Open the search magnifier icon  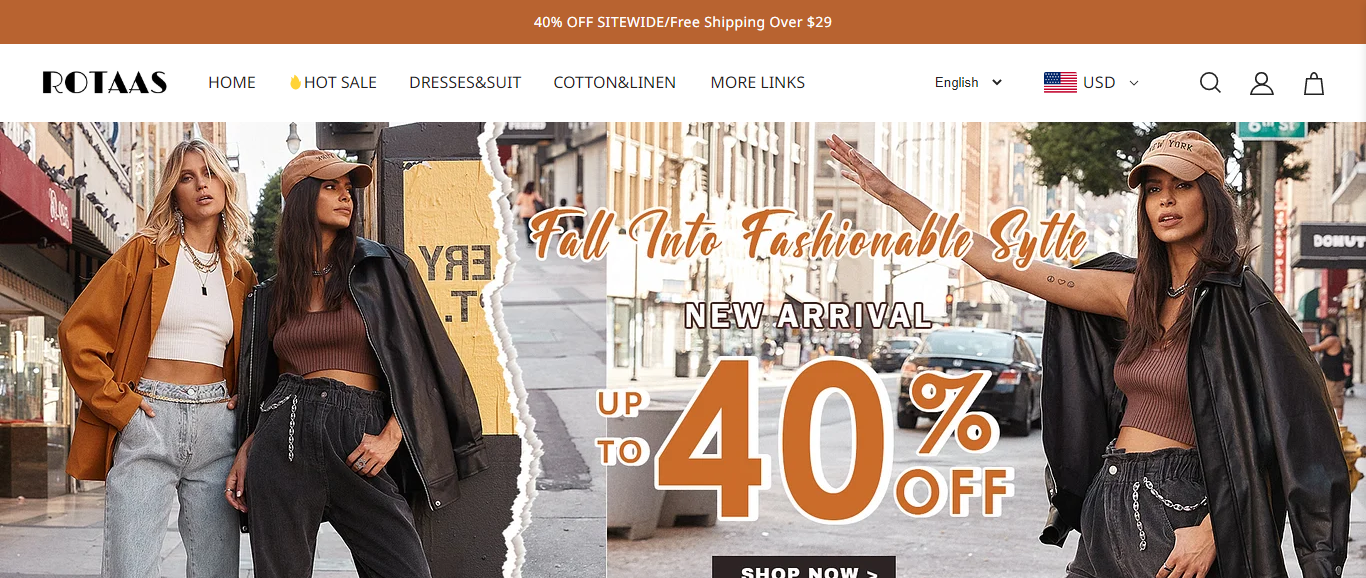pos(1210,83)
